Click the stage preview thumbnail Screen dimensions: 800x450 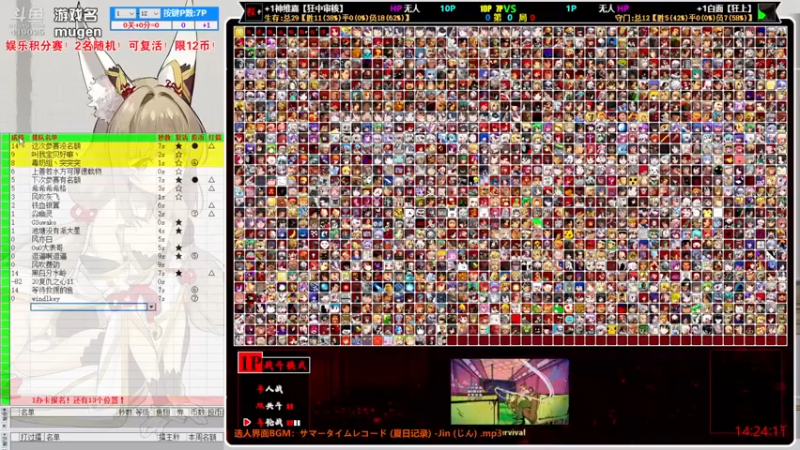coord(509,391)
